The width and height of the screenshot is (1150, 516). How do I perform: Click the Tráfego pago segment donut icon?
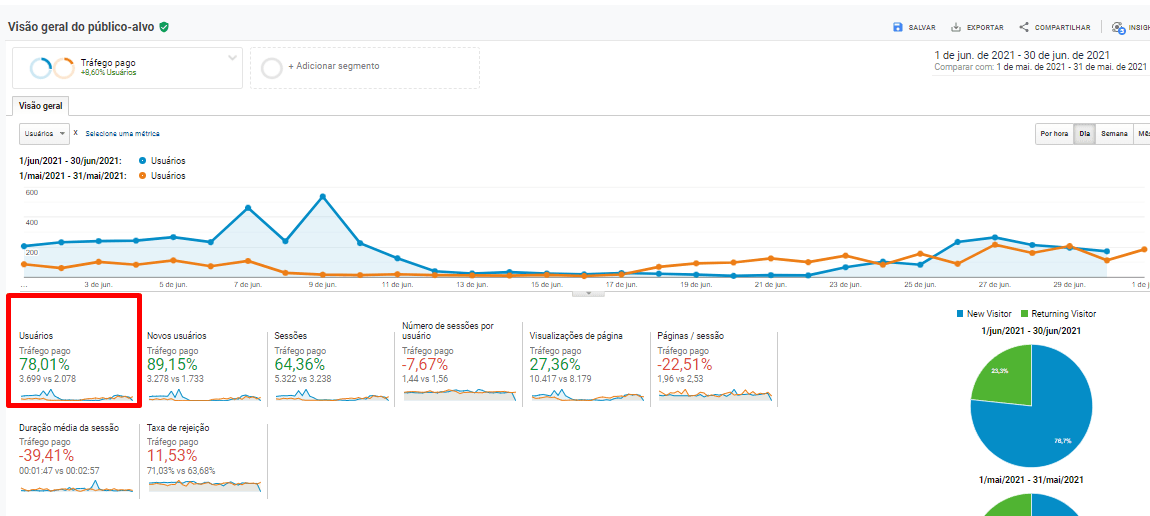pyautogui.click(x=51, y=68)
